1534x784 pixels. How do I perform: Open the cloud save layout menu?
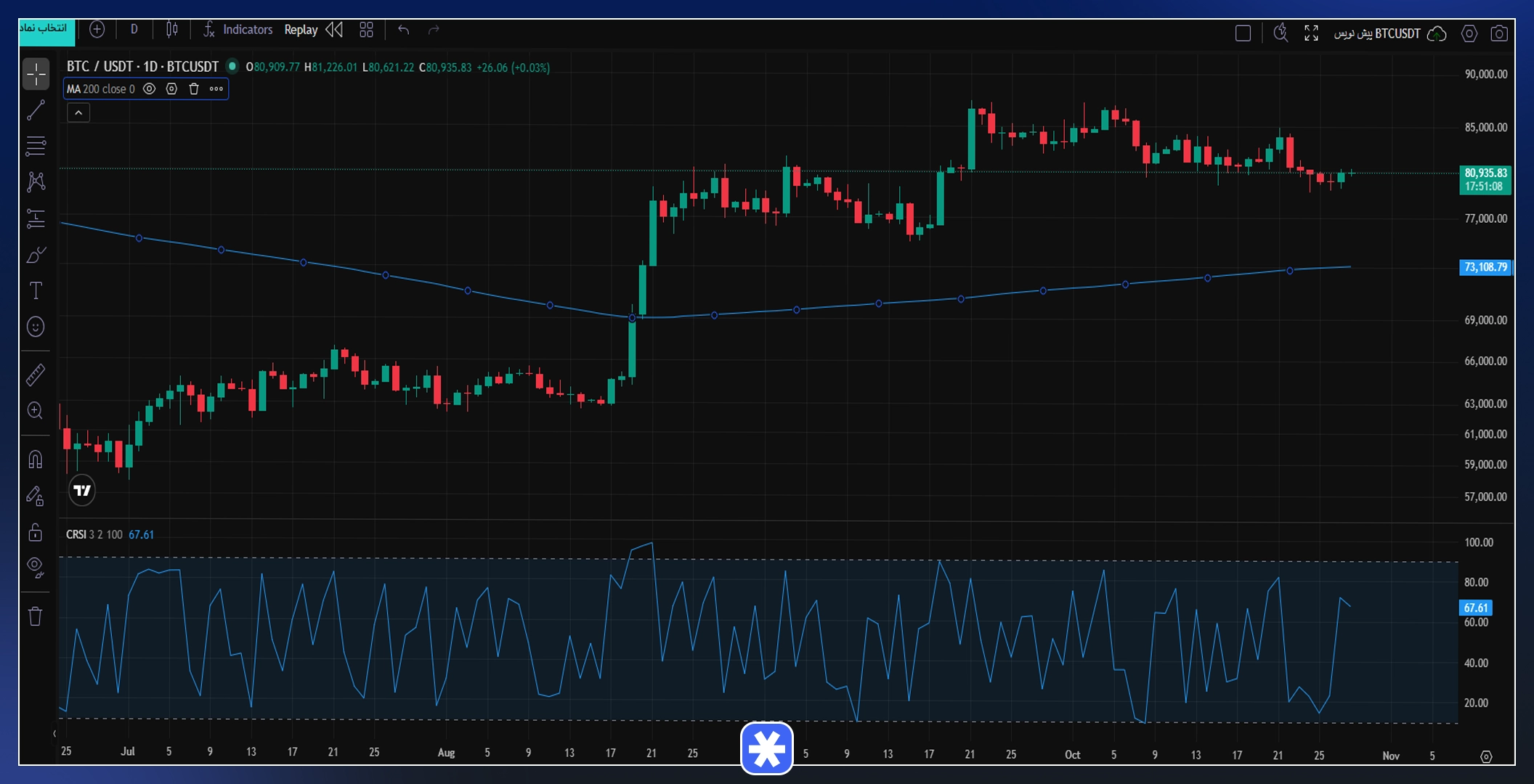[x=1437, y=33]
